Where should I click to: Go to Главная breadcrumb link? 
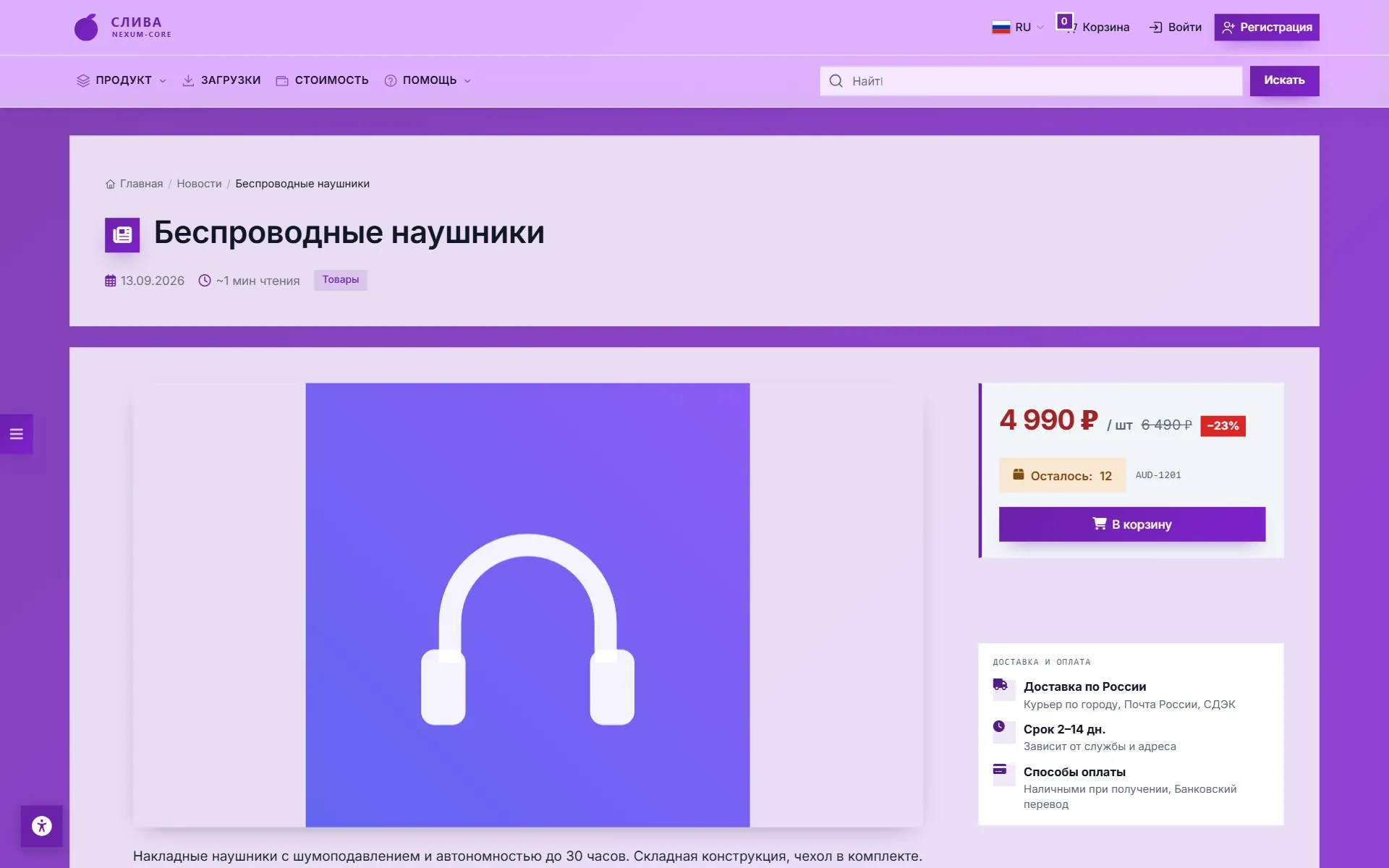pyautogui.click(x=141, y=184)
